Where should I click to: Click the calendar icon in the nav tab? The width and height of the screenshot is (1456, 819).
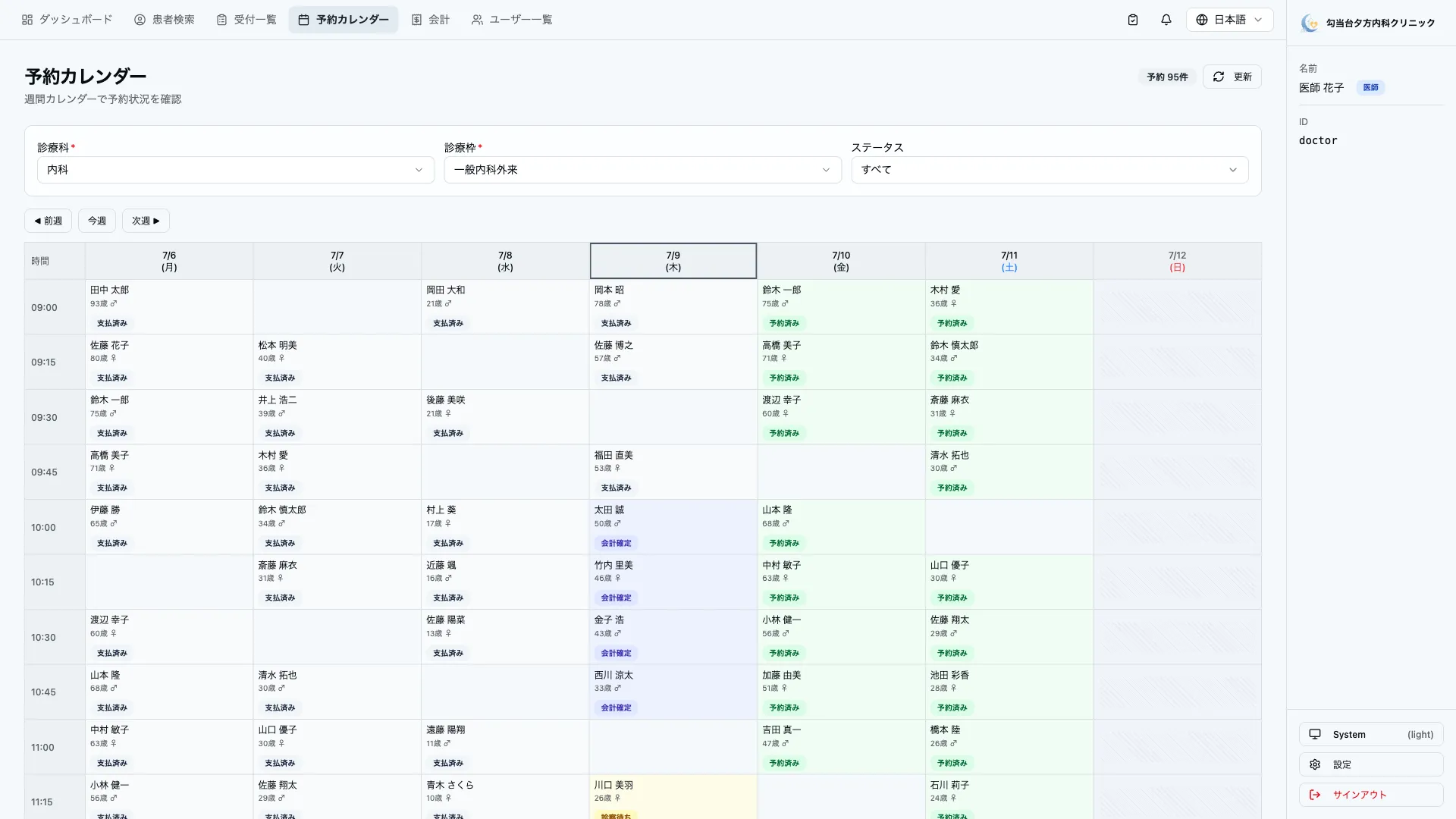tap(303, 20)
